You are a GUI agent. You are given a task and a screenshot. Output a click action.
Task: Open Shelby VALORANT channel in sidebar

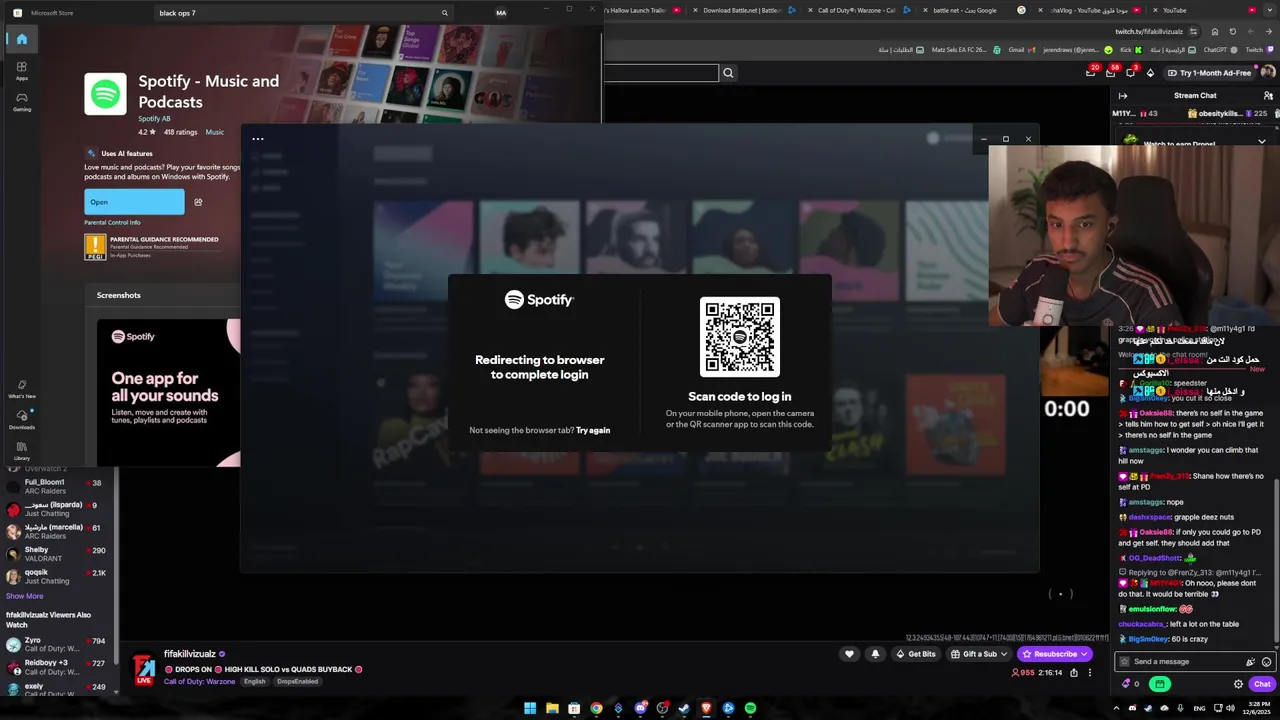point(57,554)
